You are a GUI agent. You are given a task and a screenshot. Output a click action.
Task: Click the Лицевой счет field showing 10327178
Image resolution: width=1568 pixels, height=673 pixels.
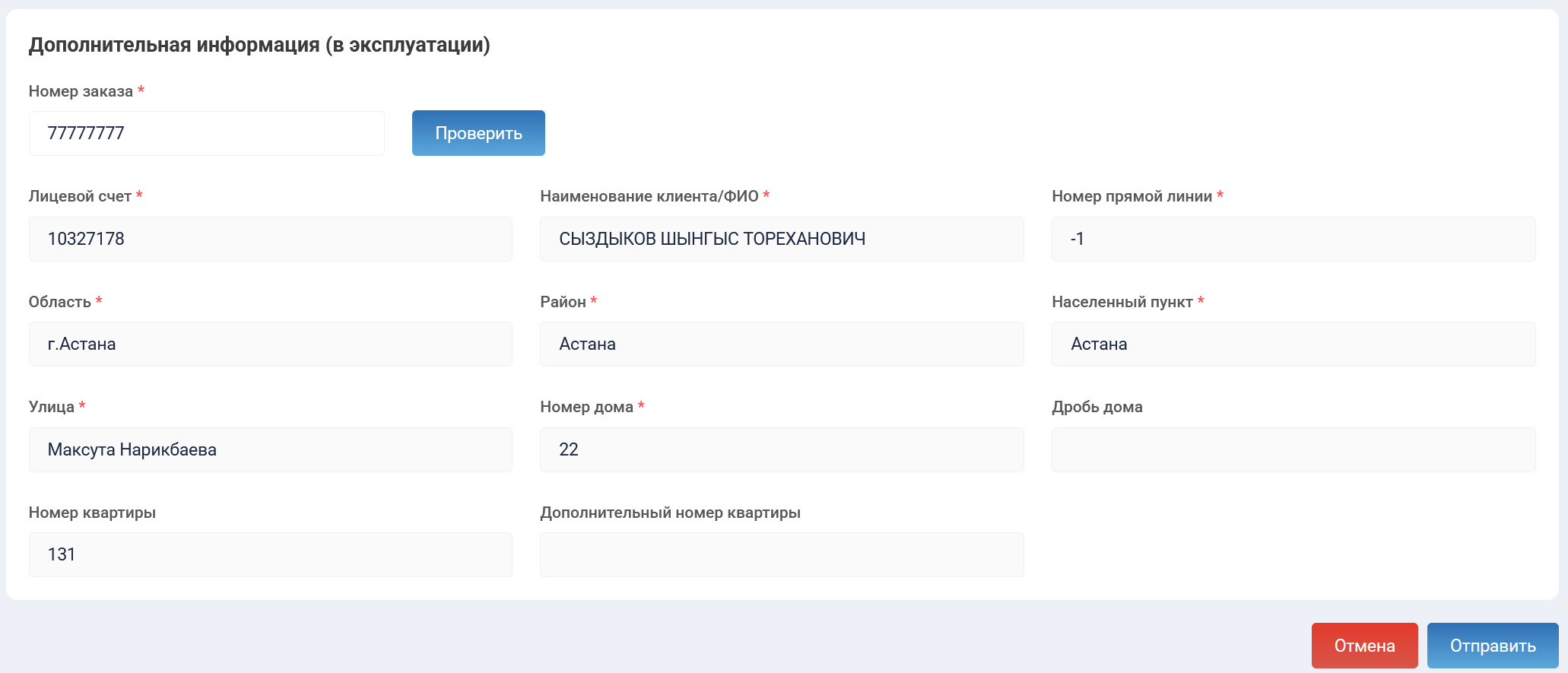270,239
